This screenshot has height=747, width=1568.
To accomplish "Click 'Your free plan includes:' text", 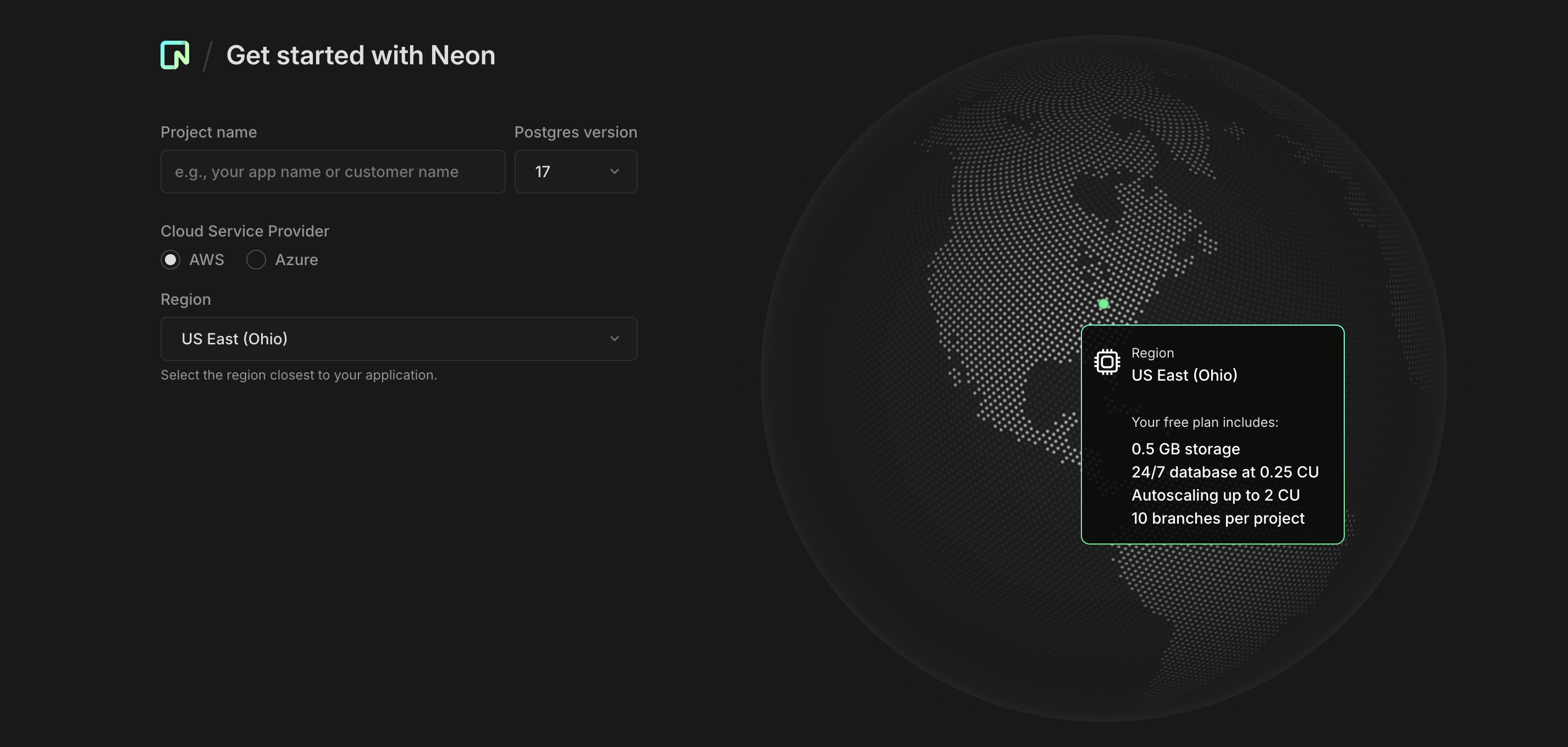I will 1205,422.
